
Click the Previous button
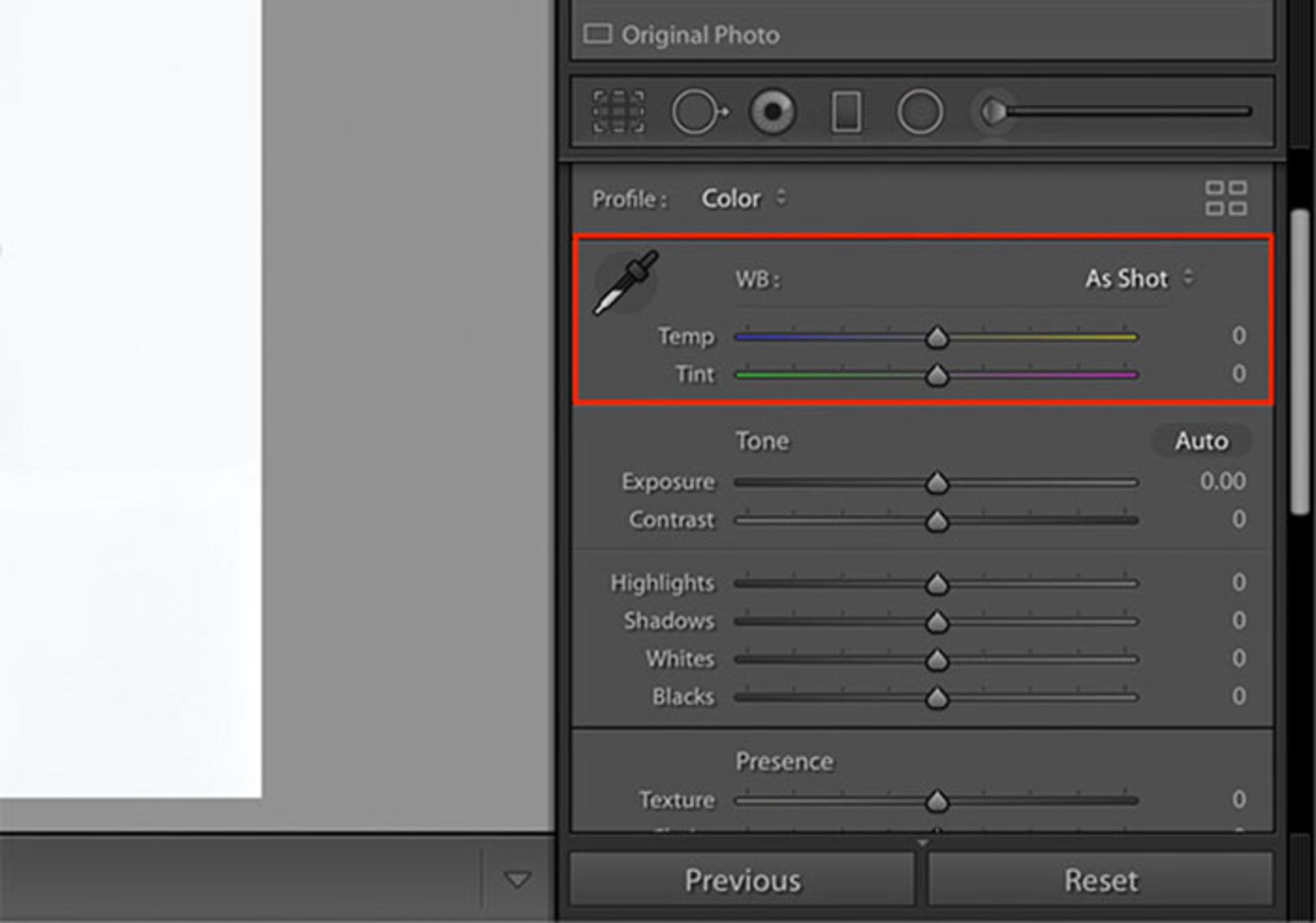coord(742,880)
